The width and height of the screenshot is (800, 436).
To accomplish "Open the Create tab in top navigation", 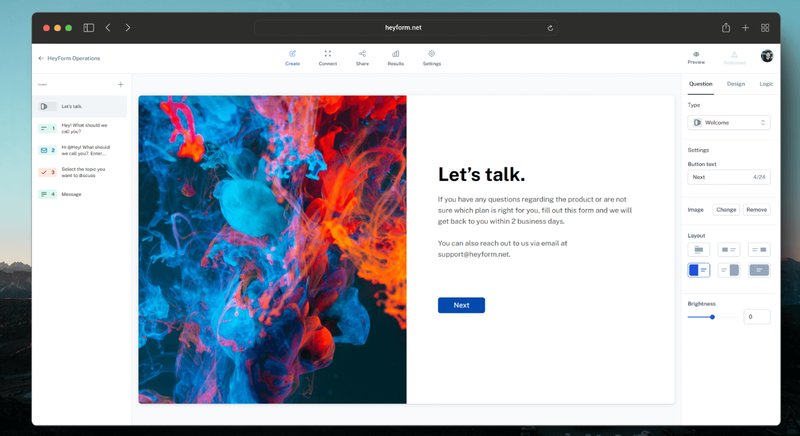I will [292, 57].
